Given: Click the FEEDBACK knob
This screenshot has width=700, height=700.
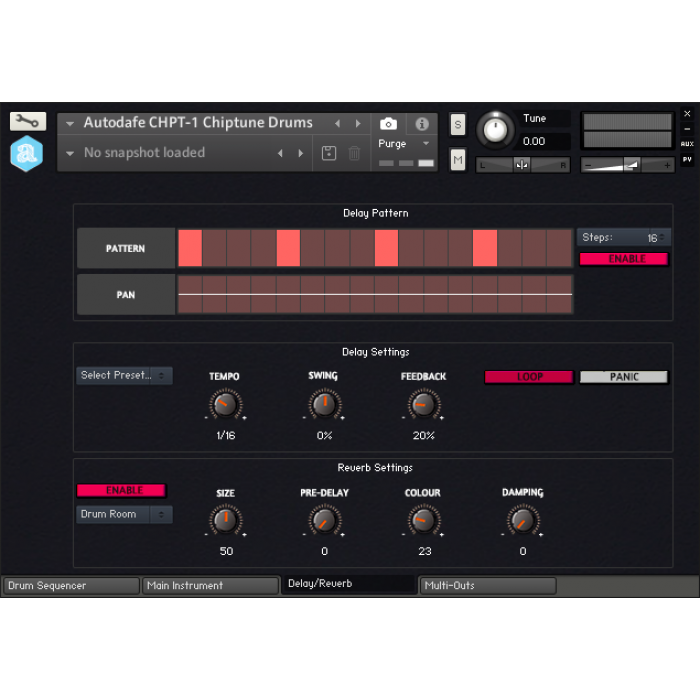Looking at the screenshot, I should point(424,405).
